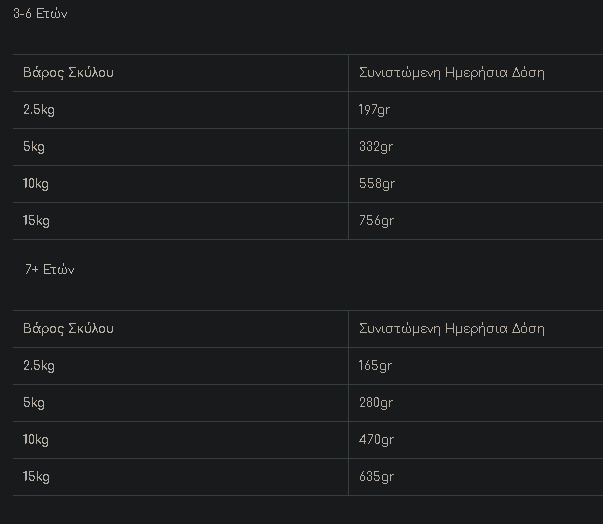This screenshot has width=603, height=524.
Task: Select the 15kg cell beside 756gr
Action: tap(36, 221)
